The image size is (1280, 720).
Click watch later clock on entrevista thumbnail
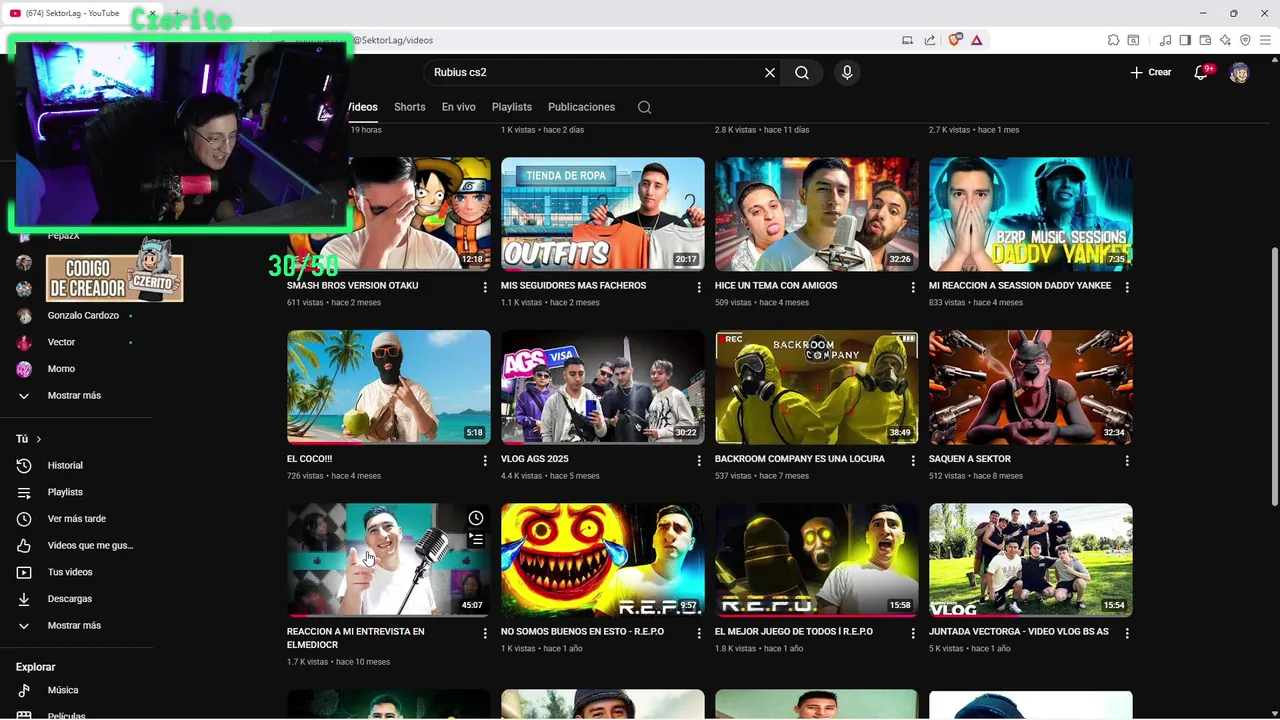[x=476, y=518]
